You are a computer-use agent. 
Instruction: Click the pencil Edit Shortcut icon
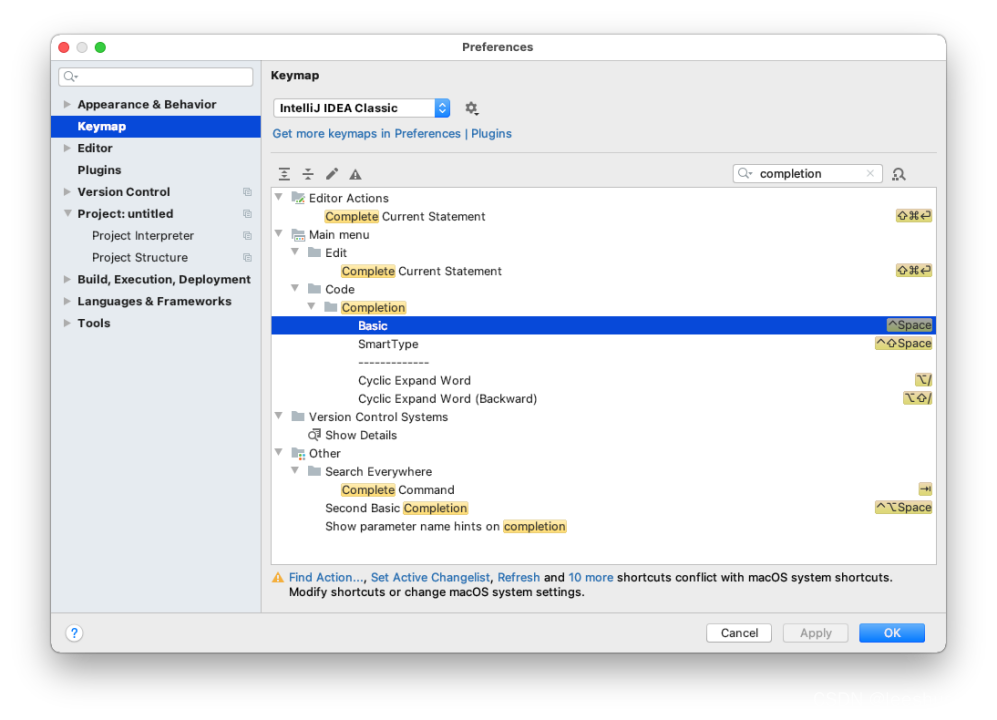click(332, 174)
